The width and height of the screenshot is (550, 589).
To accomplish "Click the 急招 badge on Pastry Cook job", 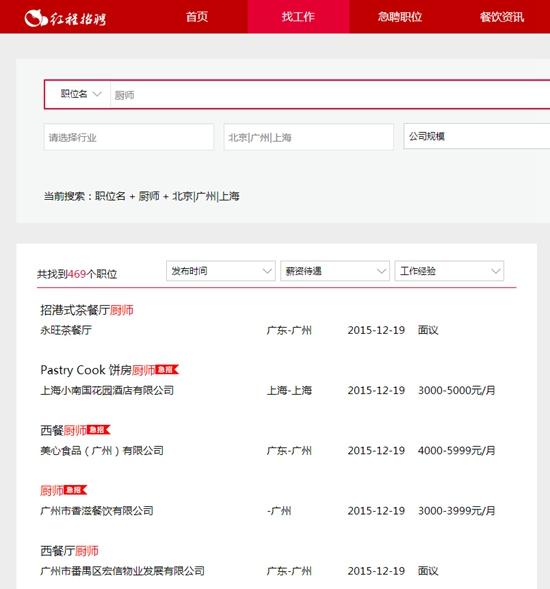I will 167,370.
